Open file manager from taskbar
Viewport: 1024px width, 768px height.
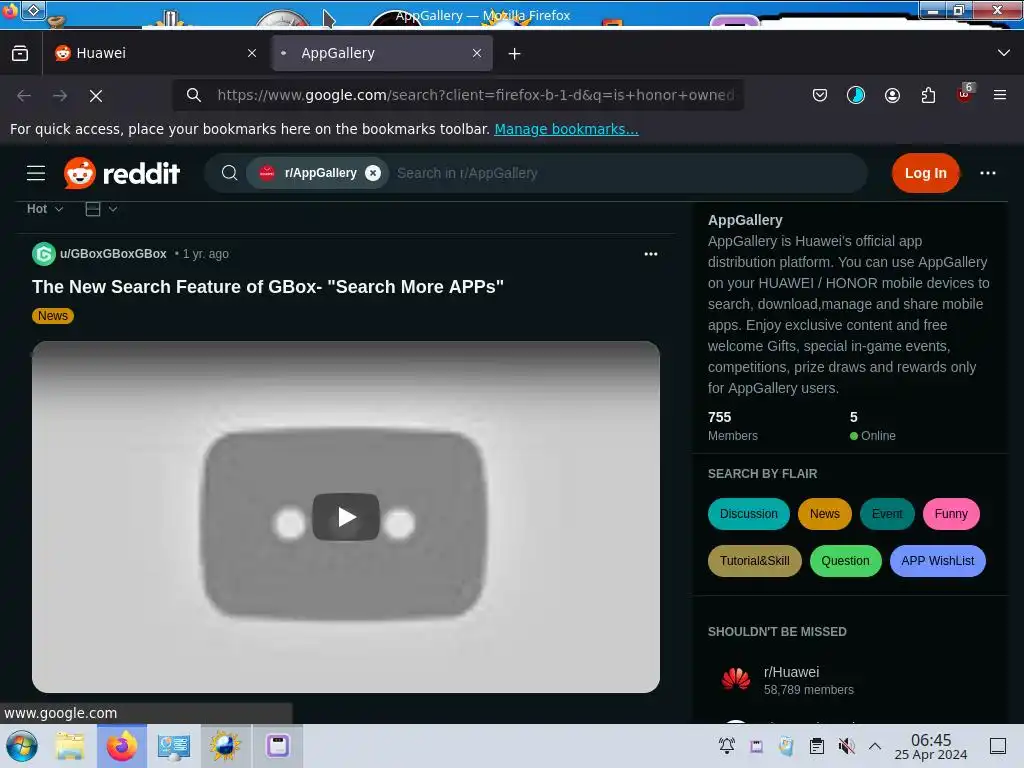tap(70, 746)
